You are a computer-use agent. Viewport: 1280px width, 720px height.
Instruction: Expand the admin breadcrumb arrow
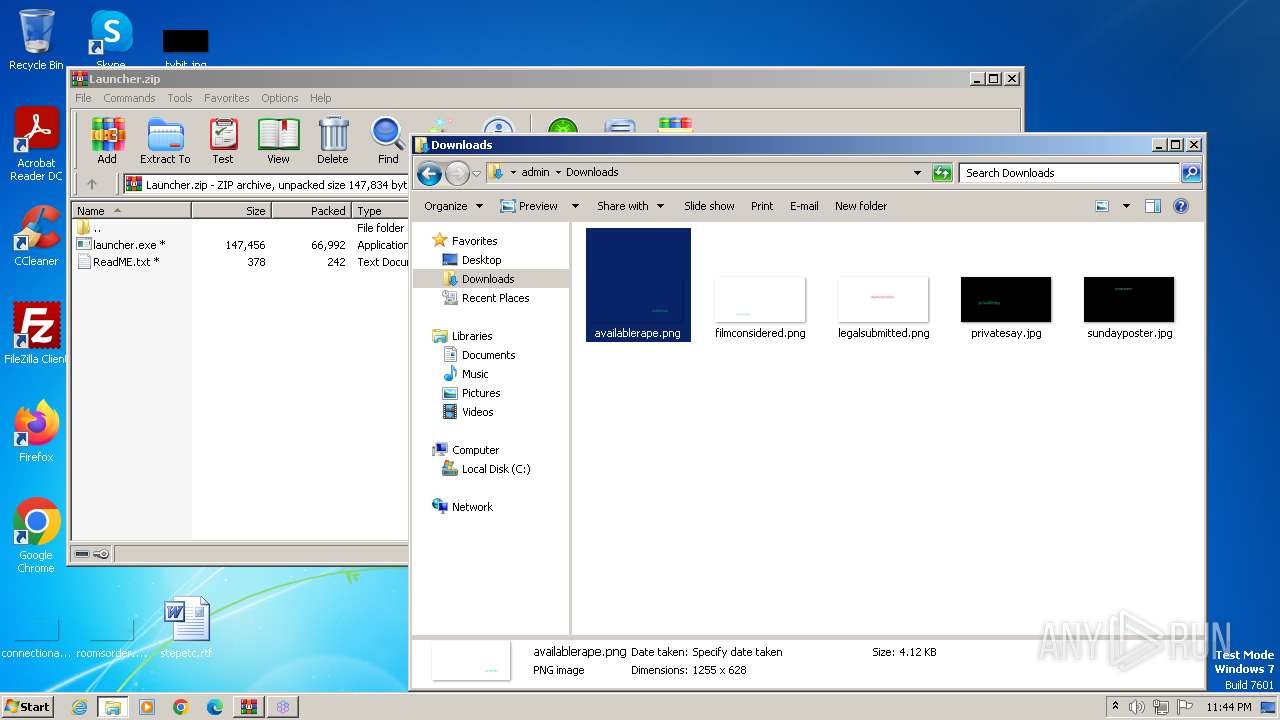[558, 172]
